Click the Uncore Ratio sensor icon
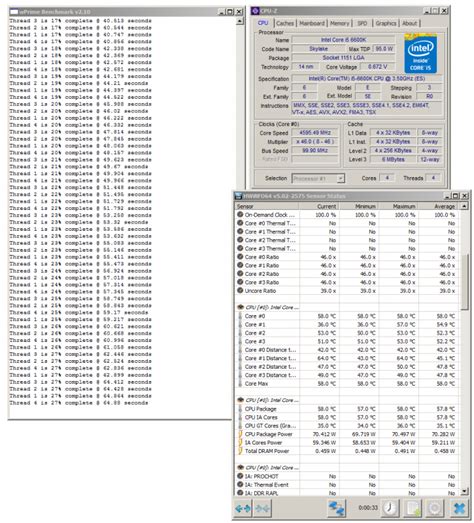The width and height of the screenshot is (474, 523). pos(240,290)
